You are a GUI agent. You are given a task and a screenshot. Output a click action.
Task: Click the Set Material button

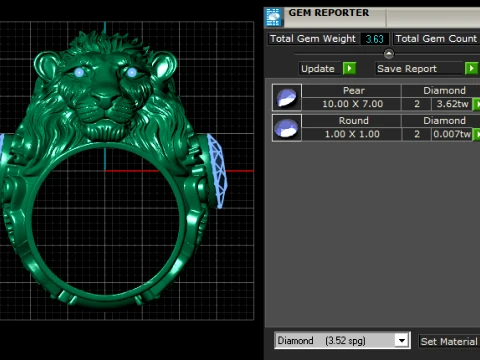click(449, 341)
